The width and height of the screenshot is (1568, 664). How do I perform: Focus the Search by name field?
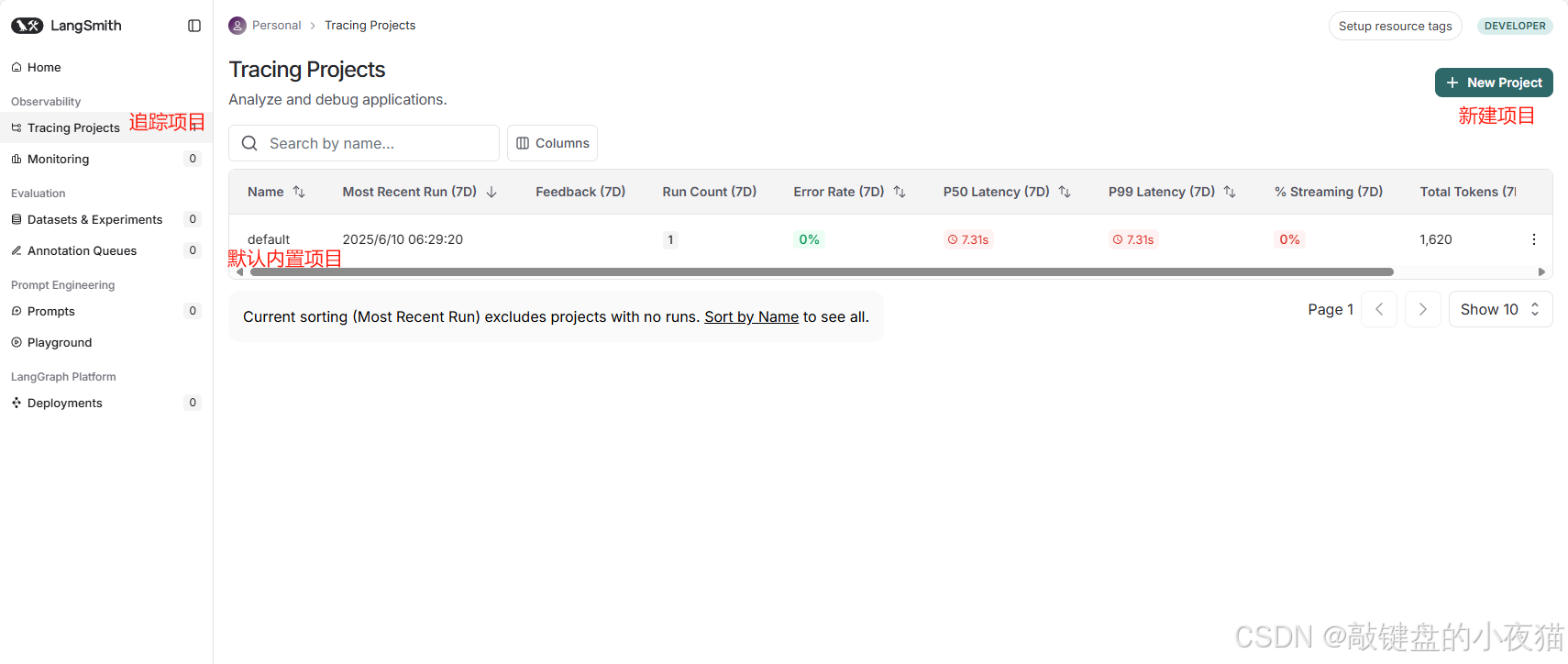[364, 143]
